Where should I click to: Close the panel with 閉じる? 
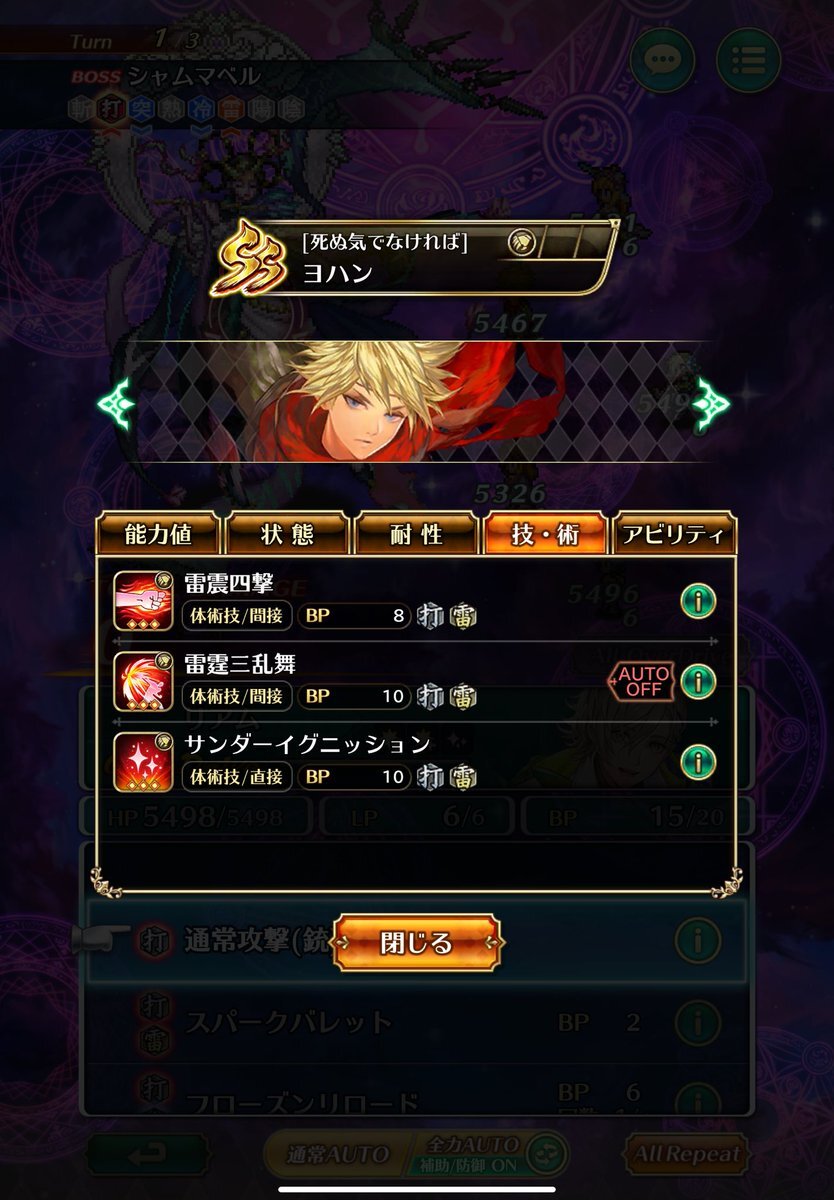417,942
